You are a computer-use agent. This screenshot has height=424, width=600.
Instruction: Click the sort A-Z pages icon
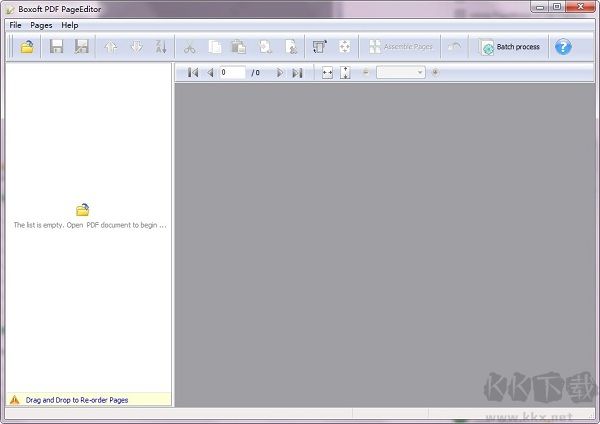pyautogui.click(x=161, y=47)
